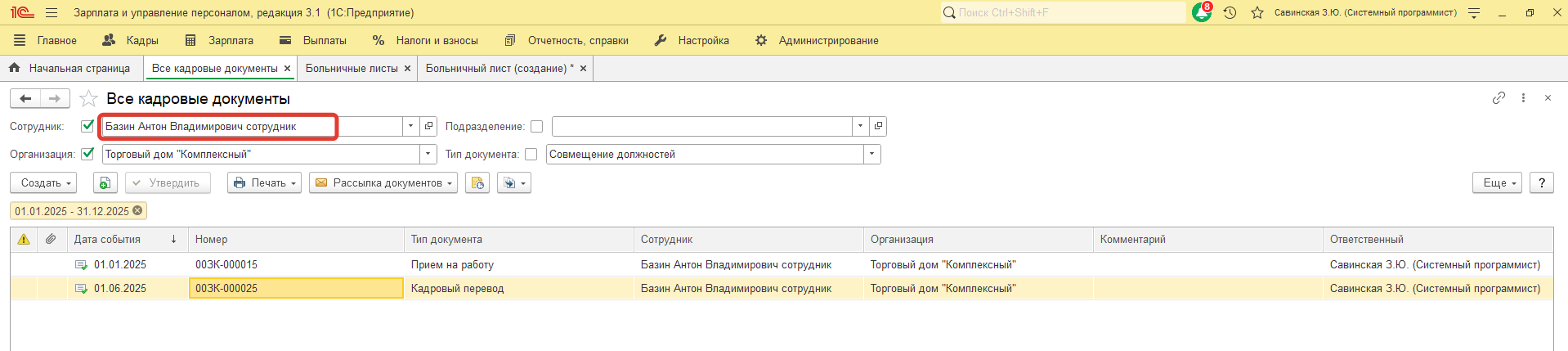Open the history clock icon
1568x351 pixels.
[1230, 13]
